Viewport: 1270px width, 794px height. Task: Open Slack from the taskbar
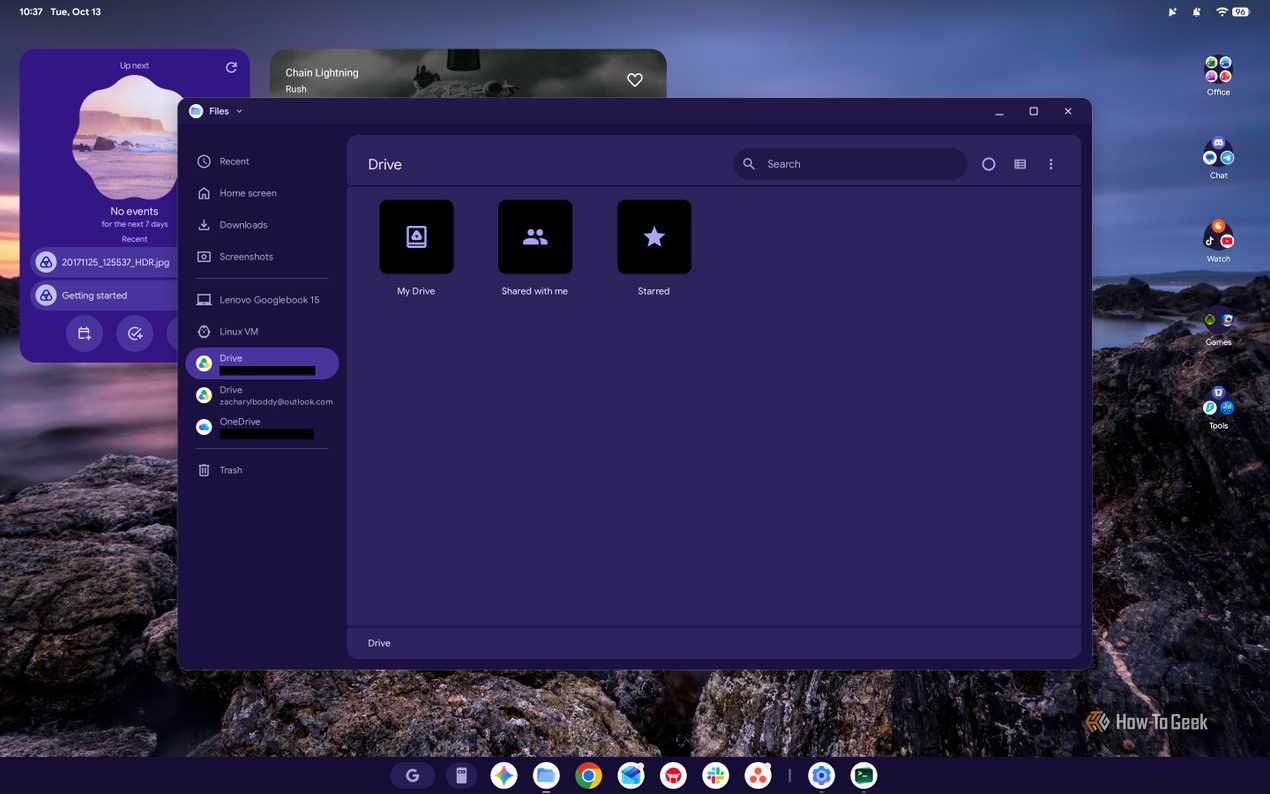(x=715, y=775)
